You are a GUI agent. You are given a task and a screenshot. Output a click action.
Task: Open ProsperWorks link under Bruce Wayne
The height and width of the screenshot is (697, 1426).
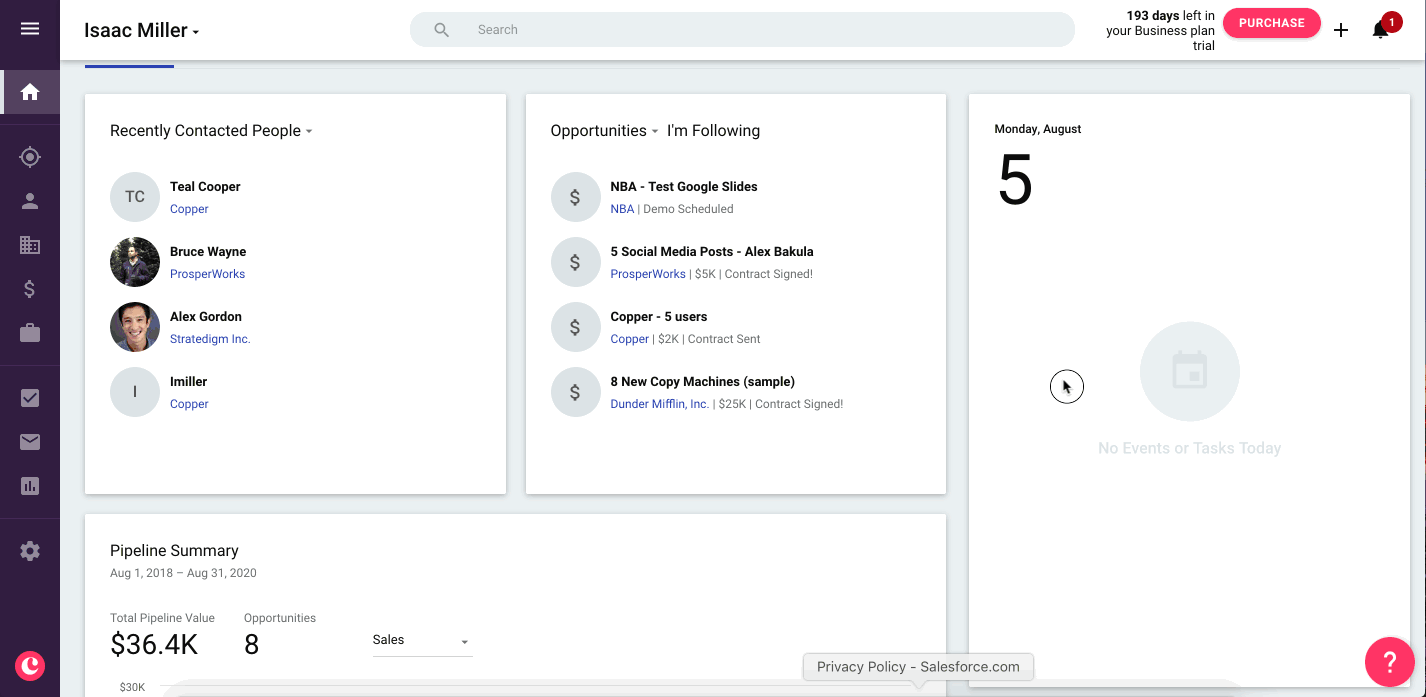[x=207, y=274]
